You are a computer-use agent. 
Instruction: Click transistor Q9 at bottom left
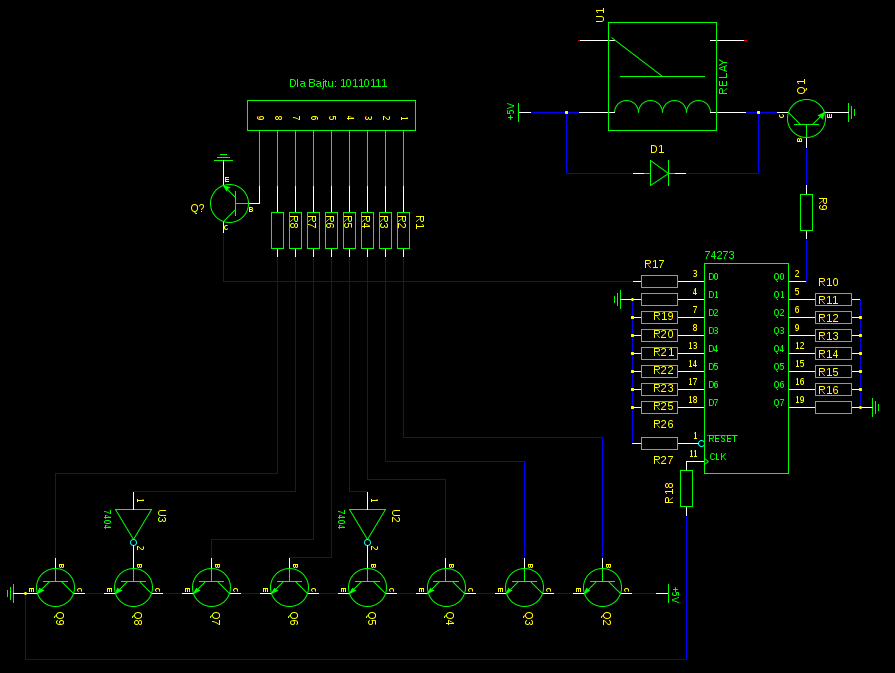[56, 588]
